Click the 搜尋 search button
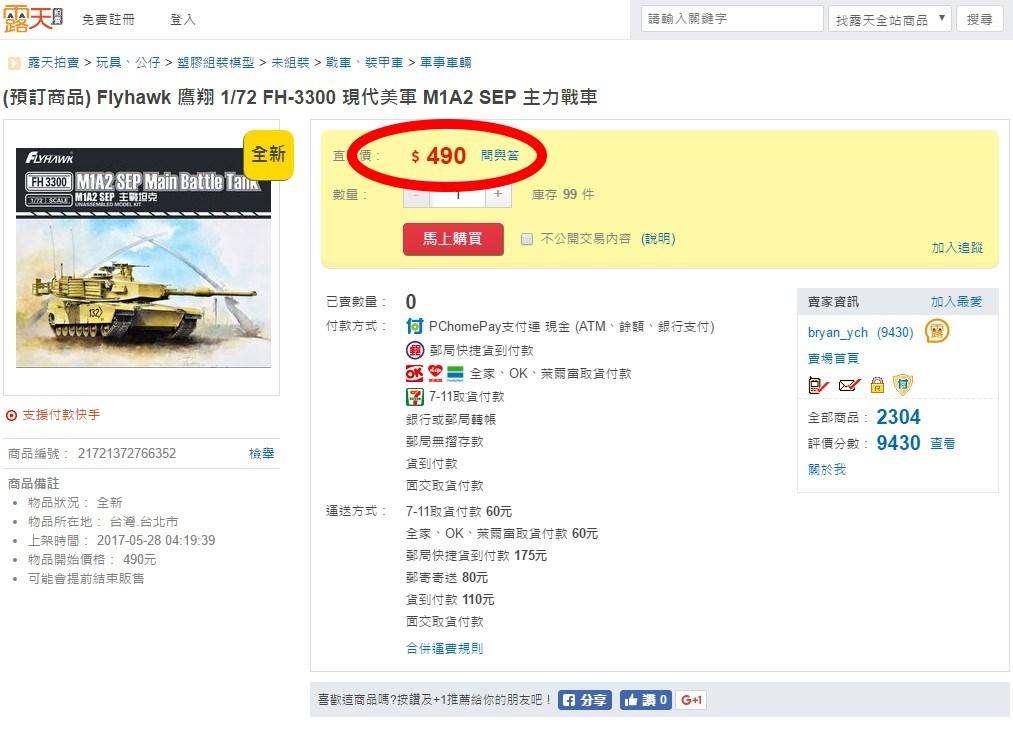The height and width of the screenshot is (744, 1013). pyautogui.click(x=979, y=19)
